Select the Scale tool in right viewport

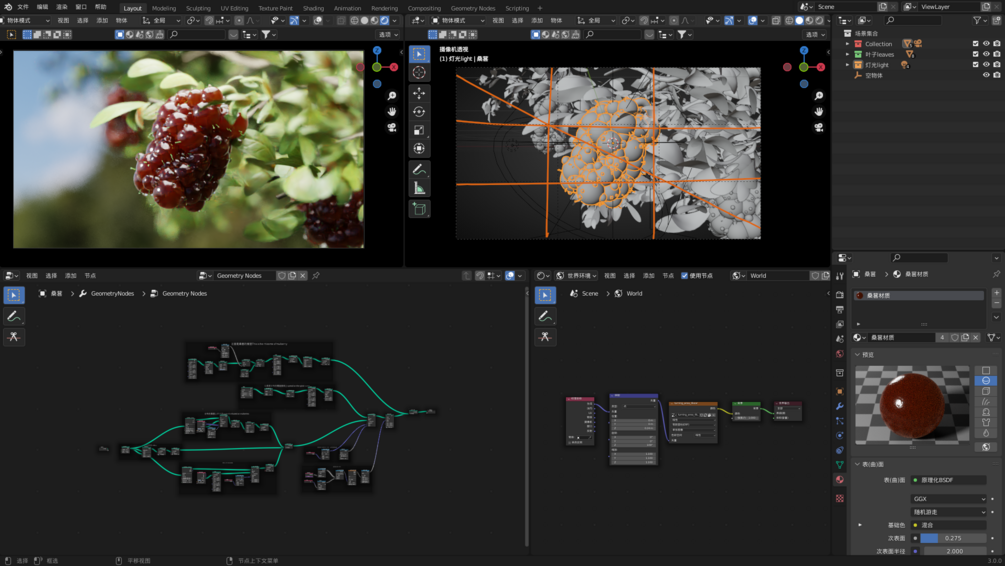(419, 130)
